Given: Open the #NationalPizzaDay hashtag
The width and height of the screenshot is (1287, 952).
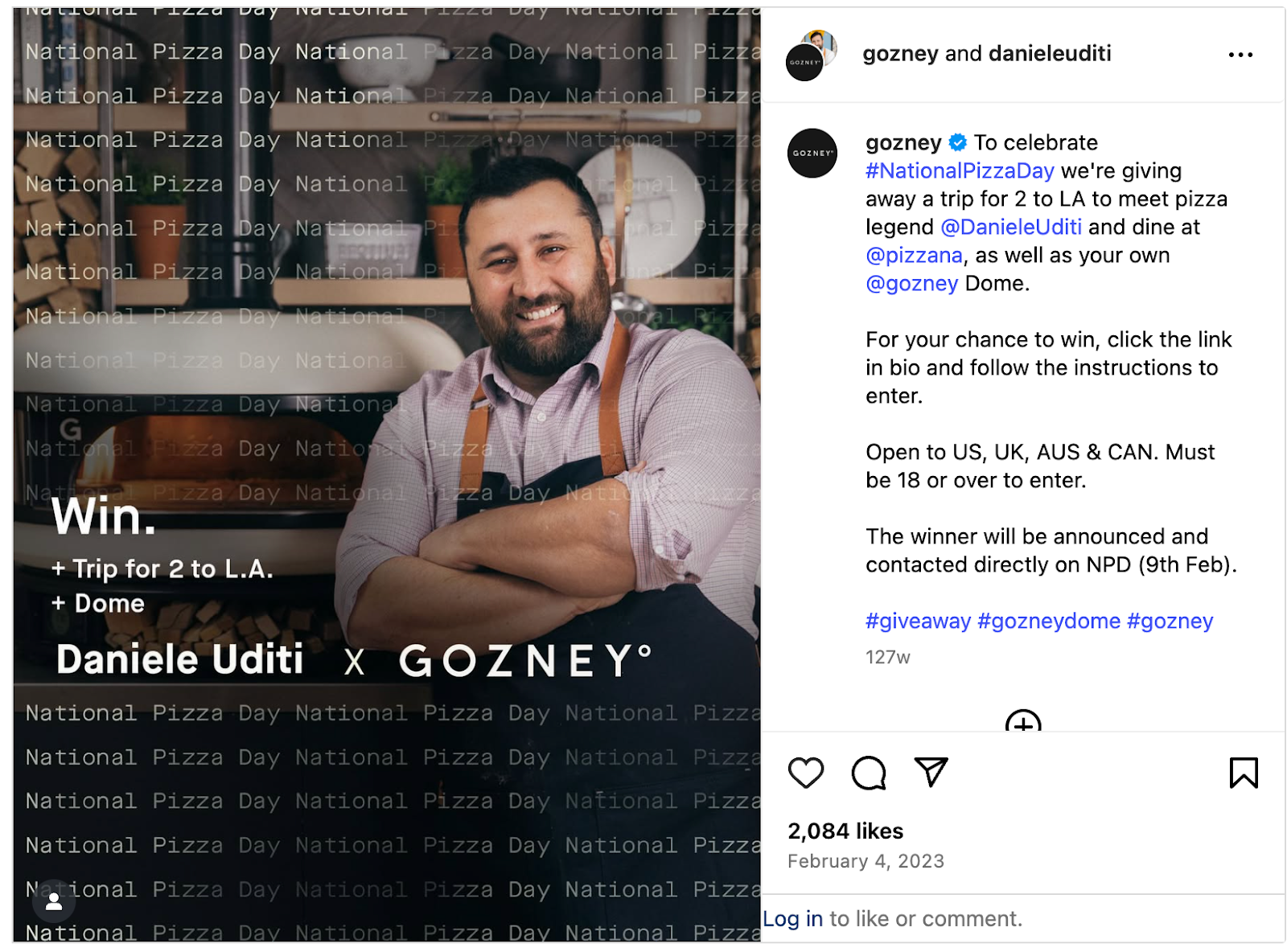Looking at the screenshot, I should coord(960,170).
